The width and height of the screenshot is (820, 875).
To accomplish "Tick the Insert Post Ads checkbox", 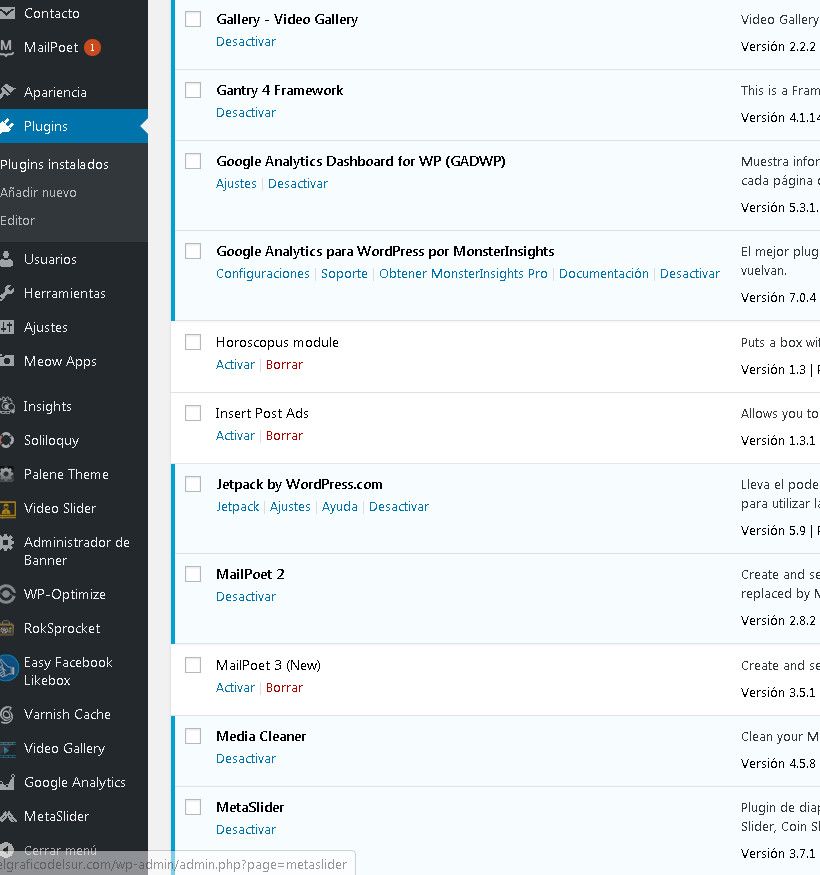I will point(193,412).
